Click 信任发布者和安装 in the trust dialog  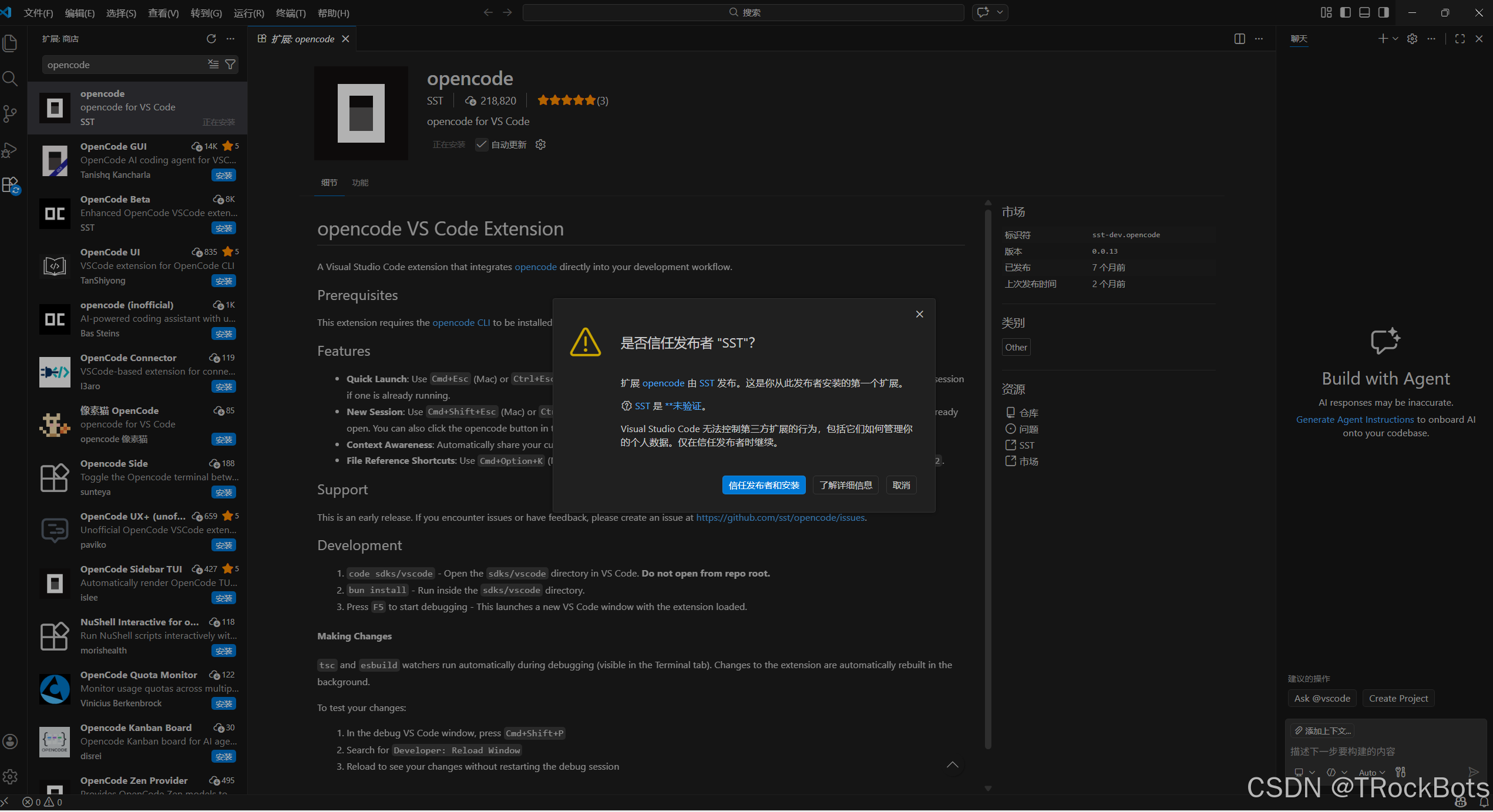click(764, 485)
